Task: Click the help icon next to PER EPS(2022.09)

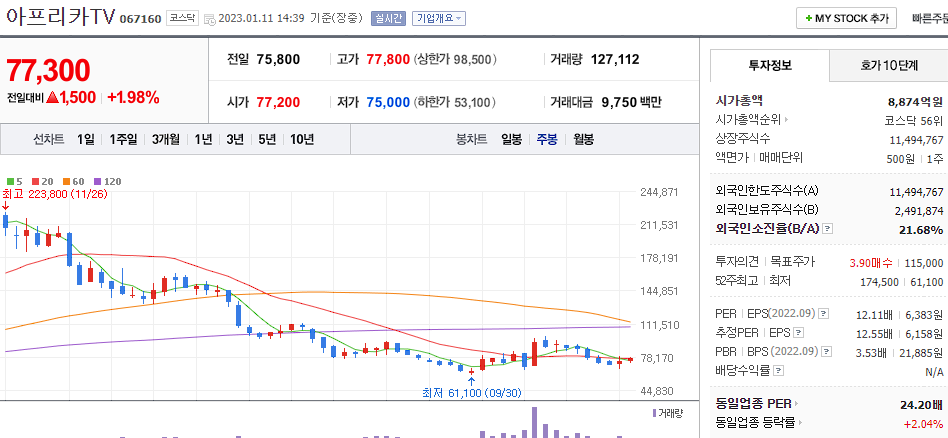Action: [823, 314]
